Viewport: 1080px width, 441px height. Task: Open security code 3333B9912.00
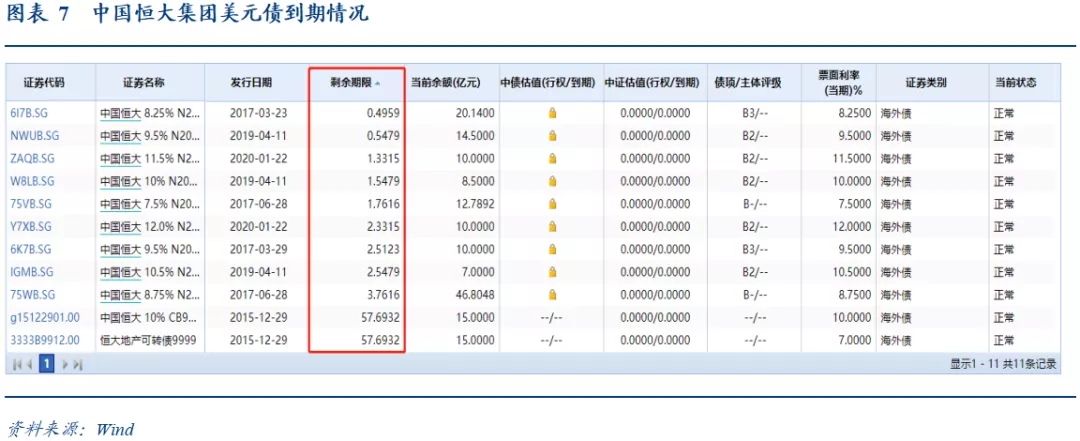(45, 340)
